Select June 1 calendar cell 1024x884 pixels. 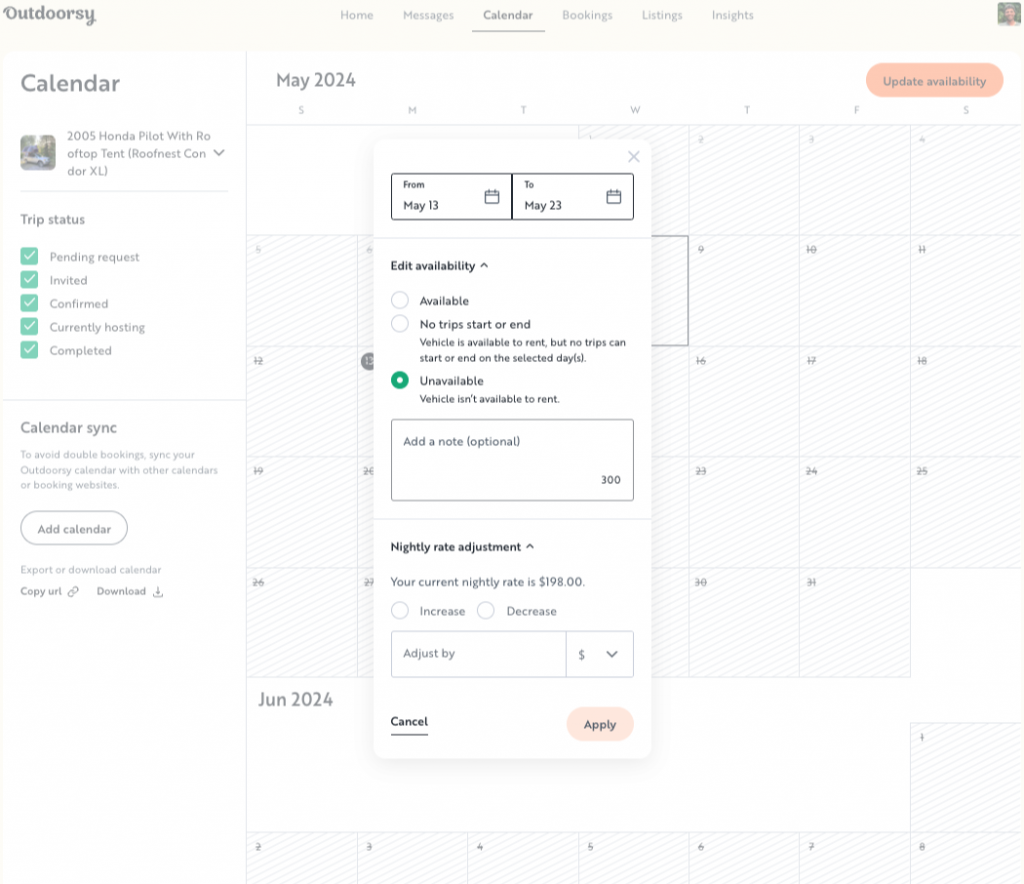point(967,777)
